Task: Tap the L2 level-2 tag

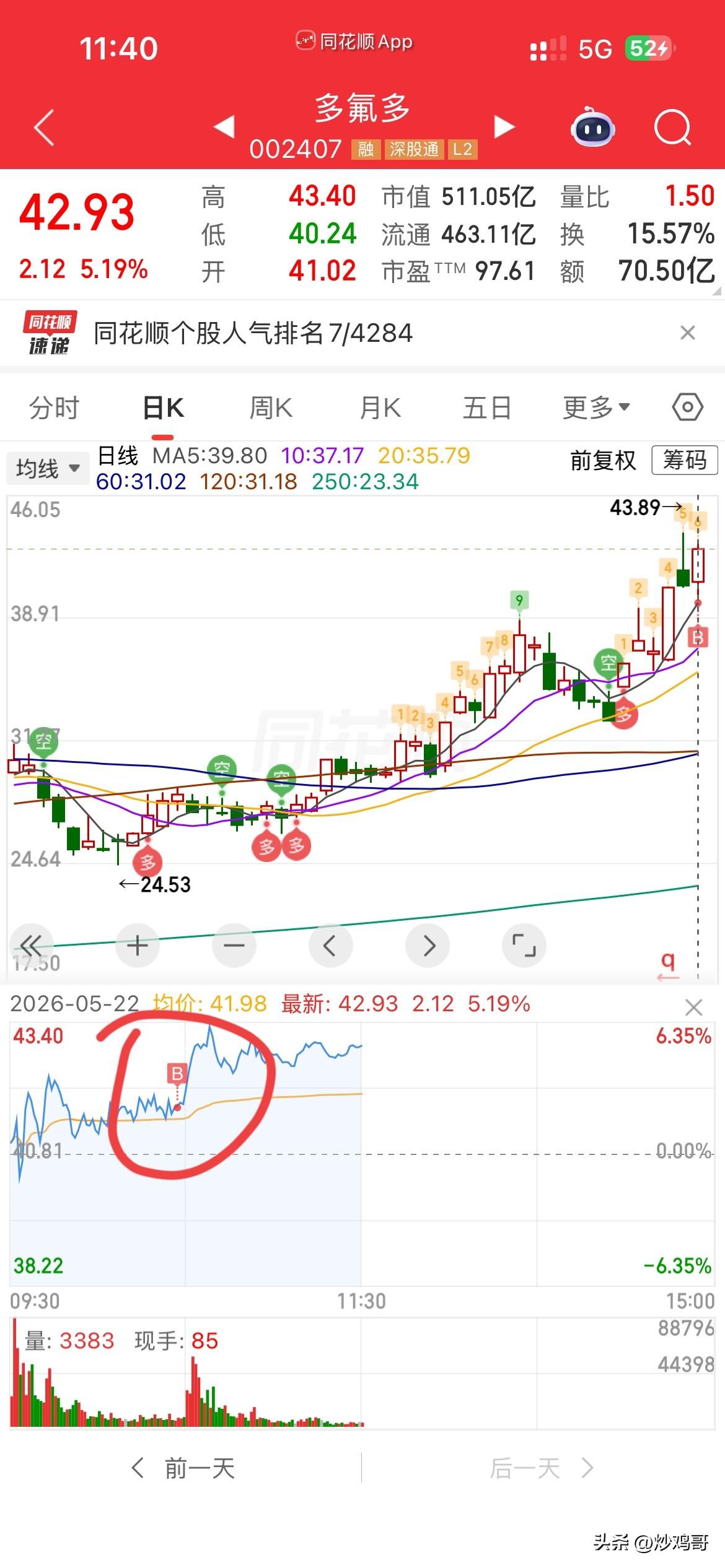Action: (463, 149)
